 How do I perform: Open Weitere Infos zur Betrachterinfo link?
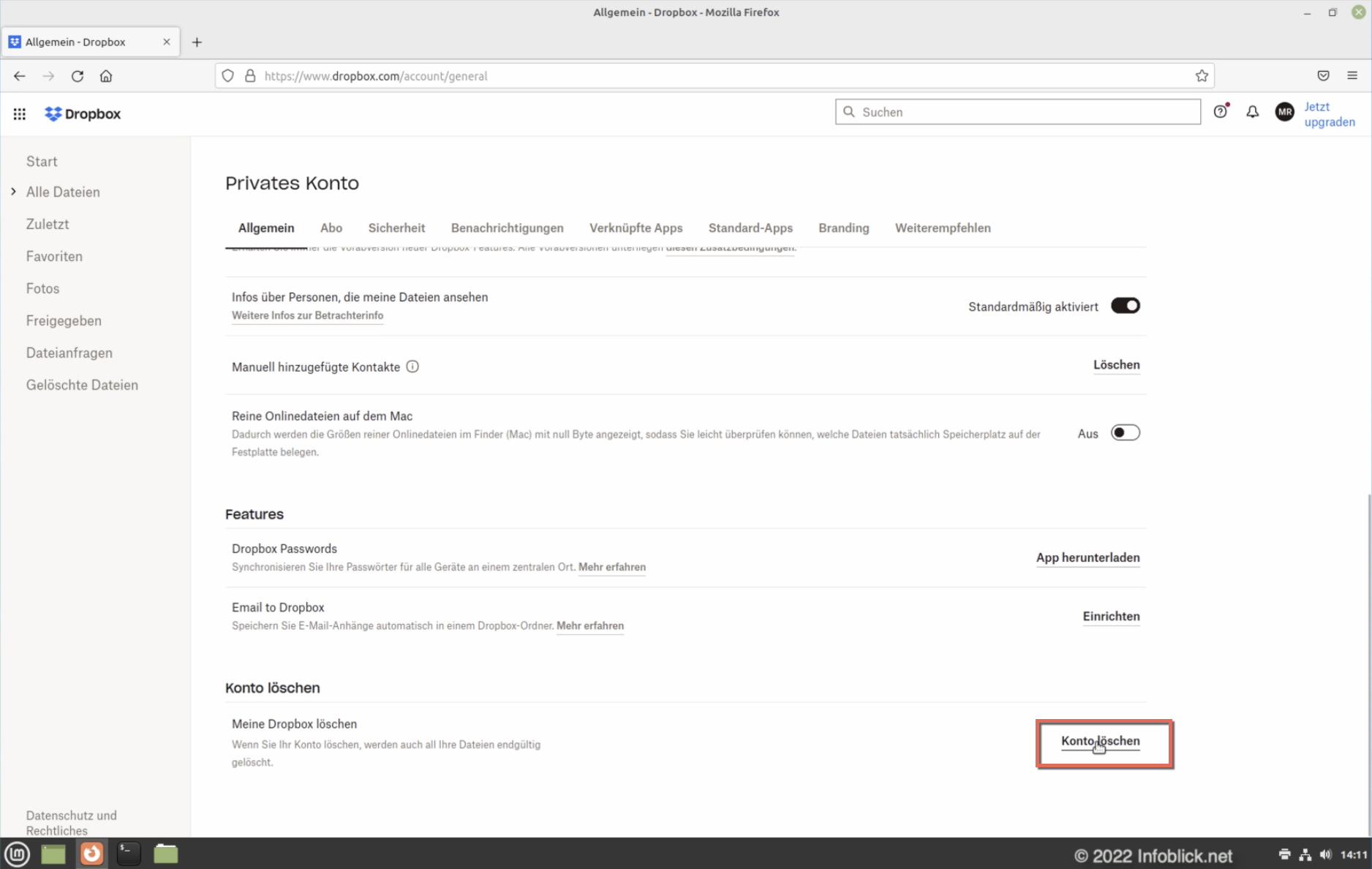308,315
